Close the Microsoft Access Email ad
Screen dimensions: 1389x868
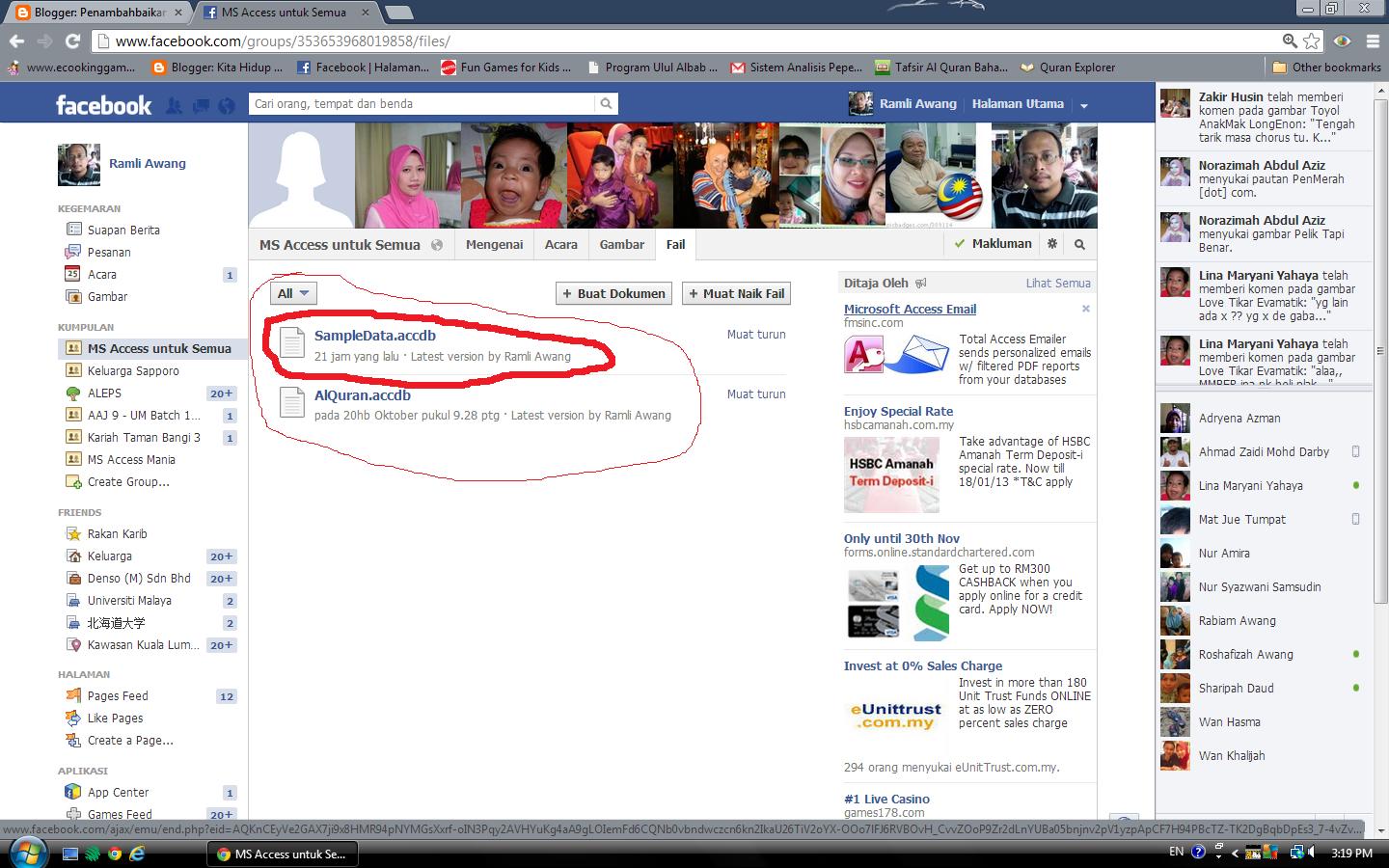[x=1085, y=309]
